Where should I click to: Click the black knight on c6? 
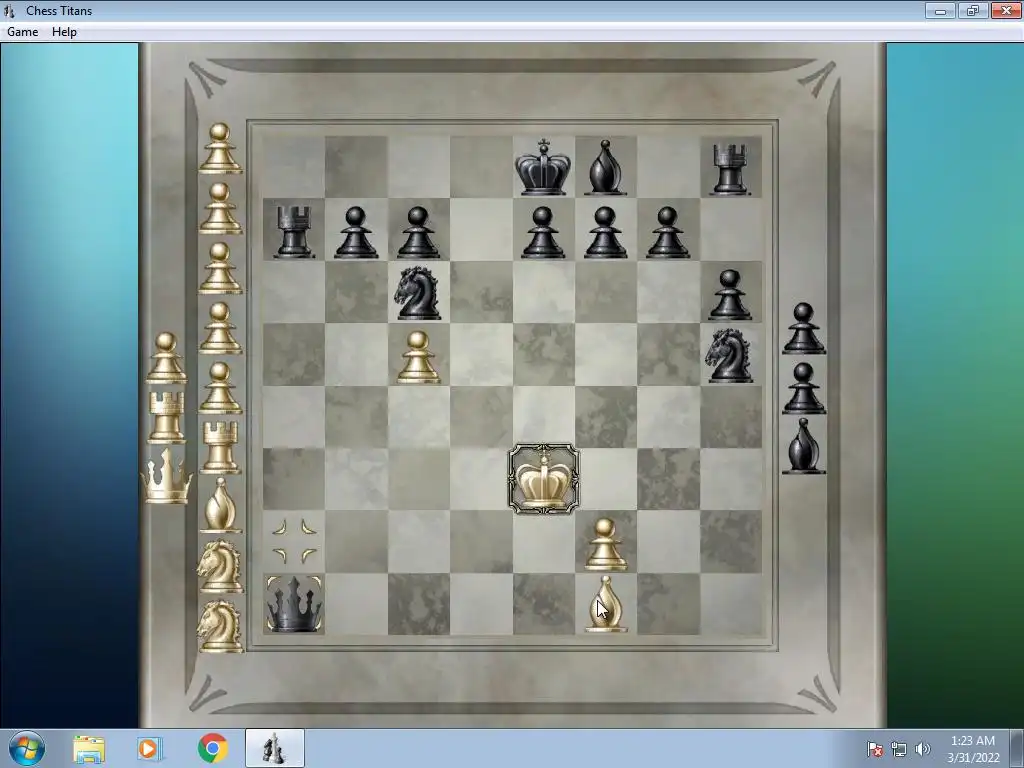(x=418, y=293)
